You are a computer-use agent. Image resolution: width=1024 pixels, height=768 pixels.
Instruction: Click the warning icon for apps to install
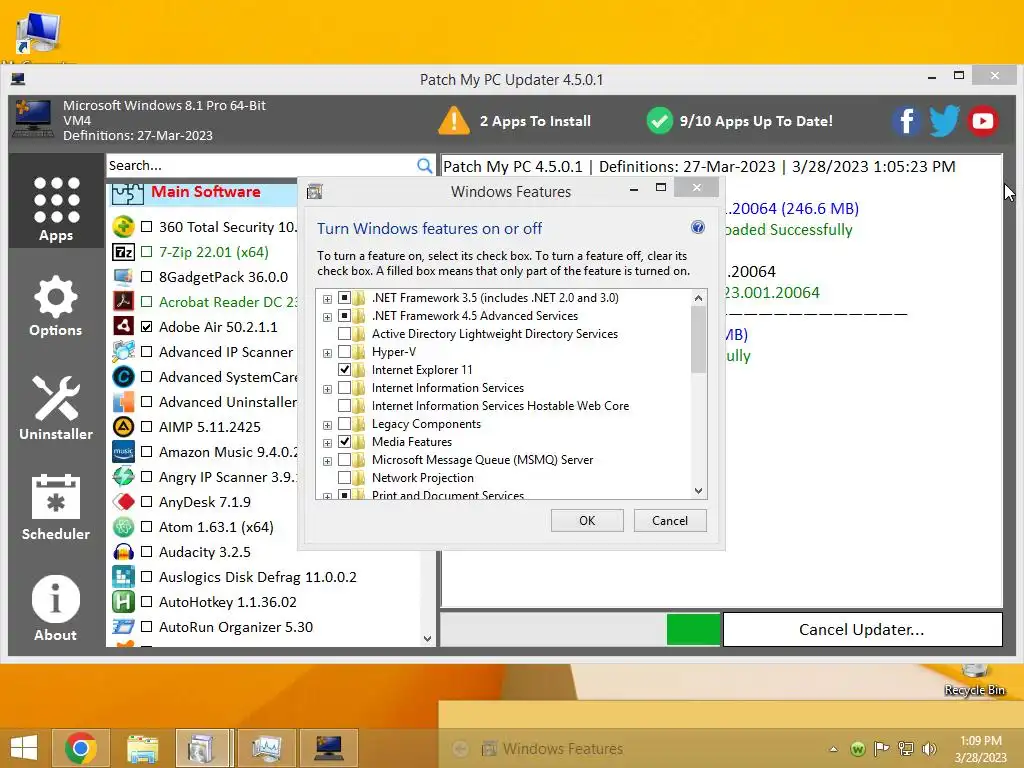(x=454, y=121)
